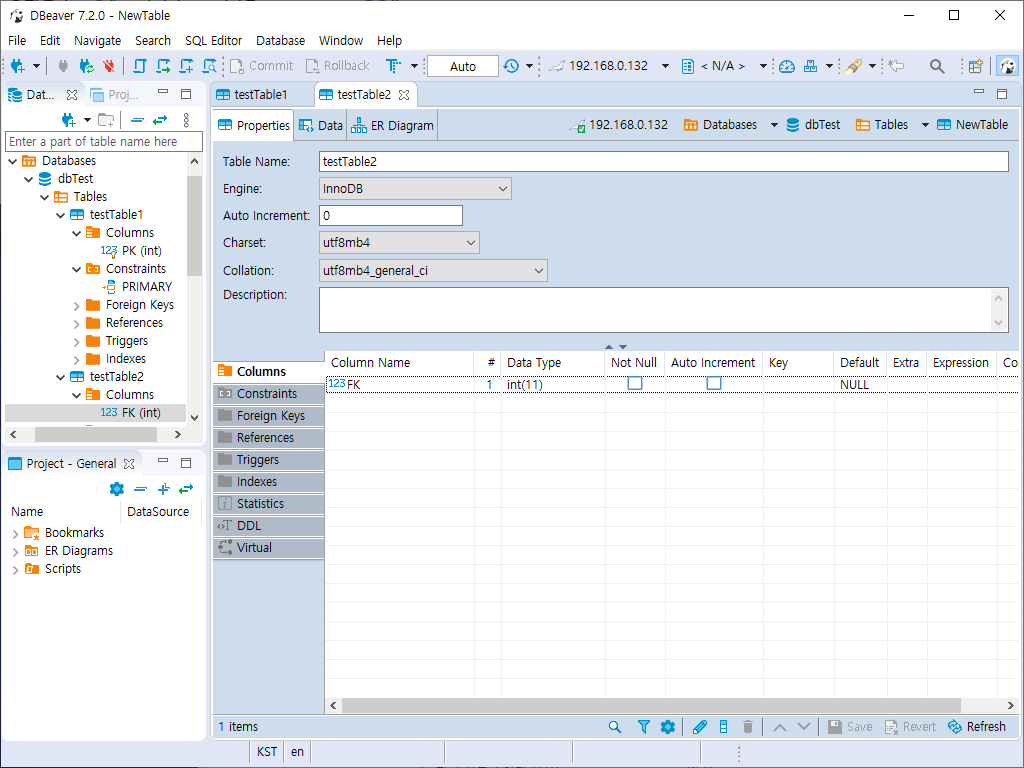
Task: Click the Table Name input field
Action: click(x=663, y=161)
